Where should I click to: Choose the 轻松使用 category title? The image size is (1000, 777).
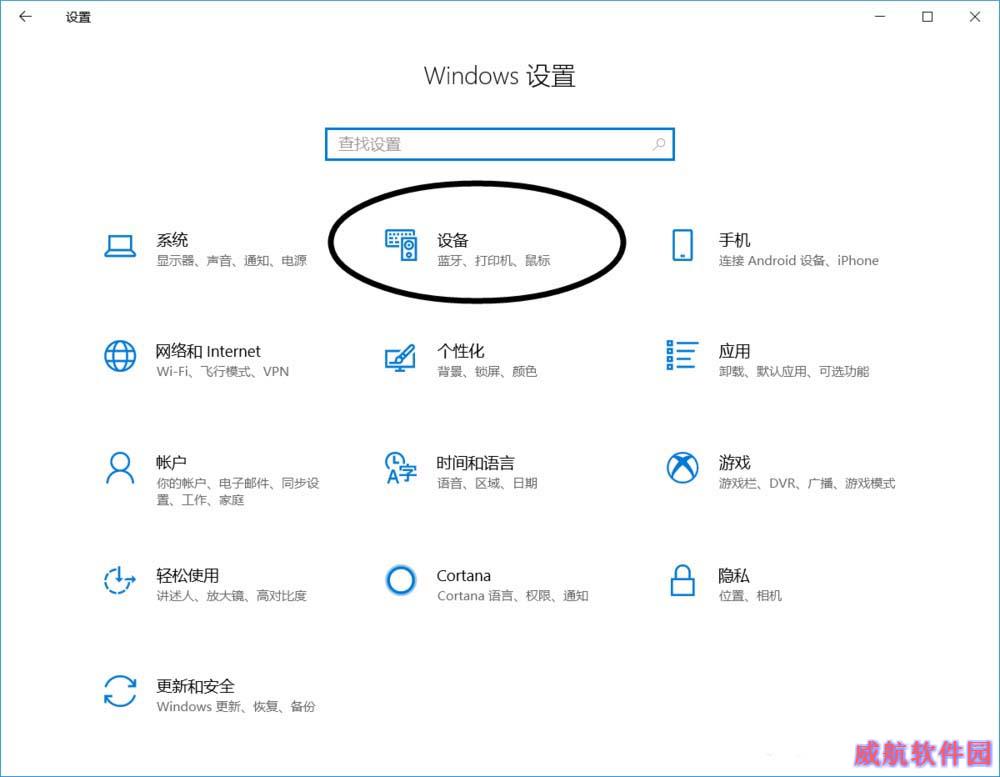[188, 575]
